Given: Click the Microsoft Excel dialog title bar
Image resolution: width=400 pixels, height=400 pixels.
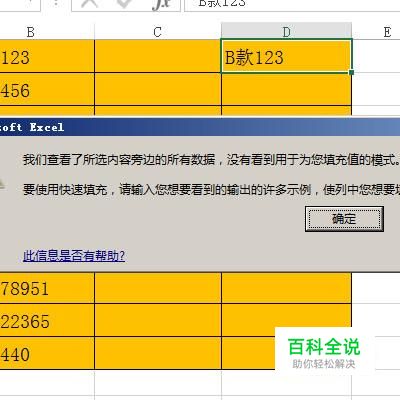Looking at the screenshot, I should click(x=200, y=127).
